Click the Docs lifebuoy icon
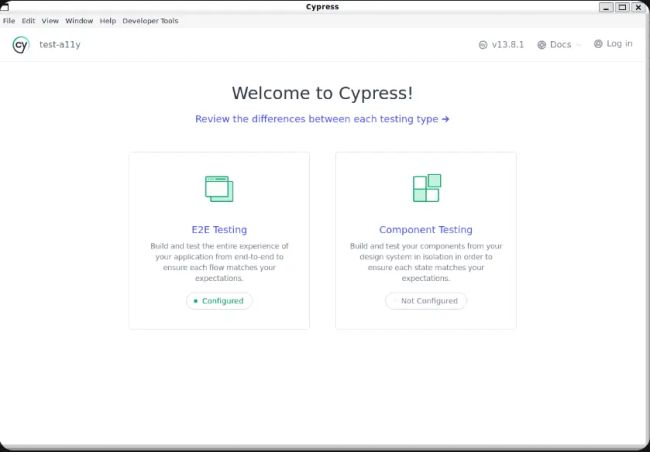 tap(541, 45)
